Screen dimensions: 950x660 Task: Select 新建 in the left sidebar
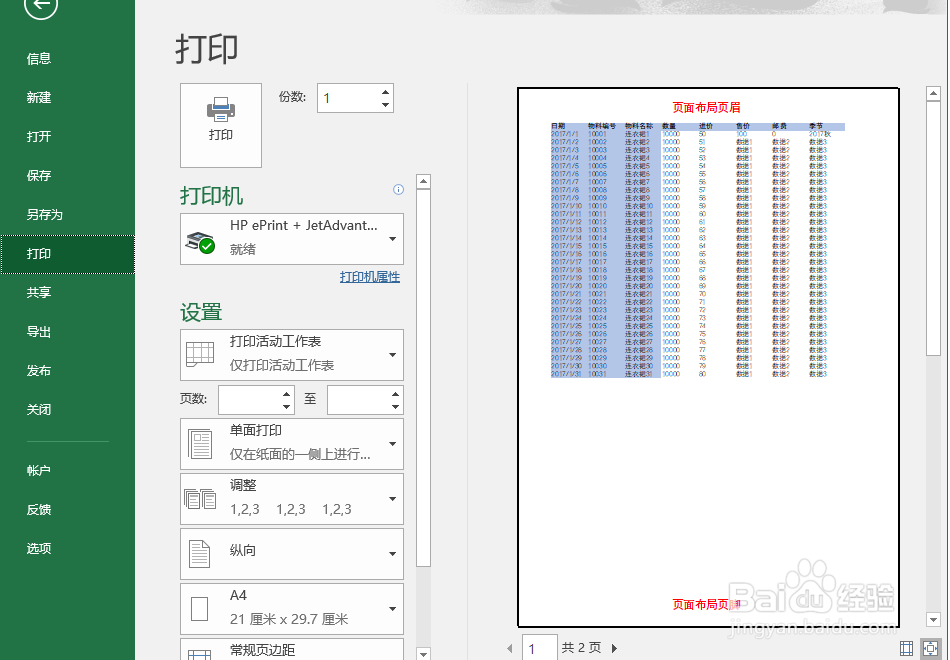[38, 97]
